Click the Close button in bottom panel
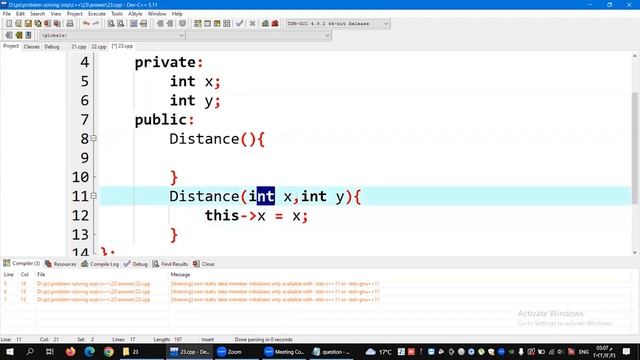640x360 pixels. [x=204, y=264]
